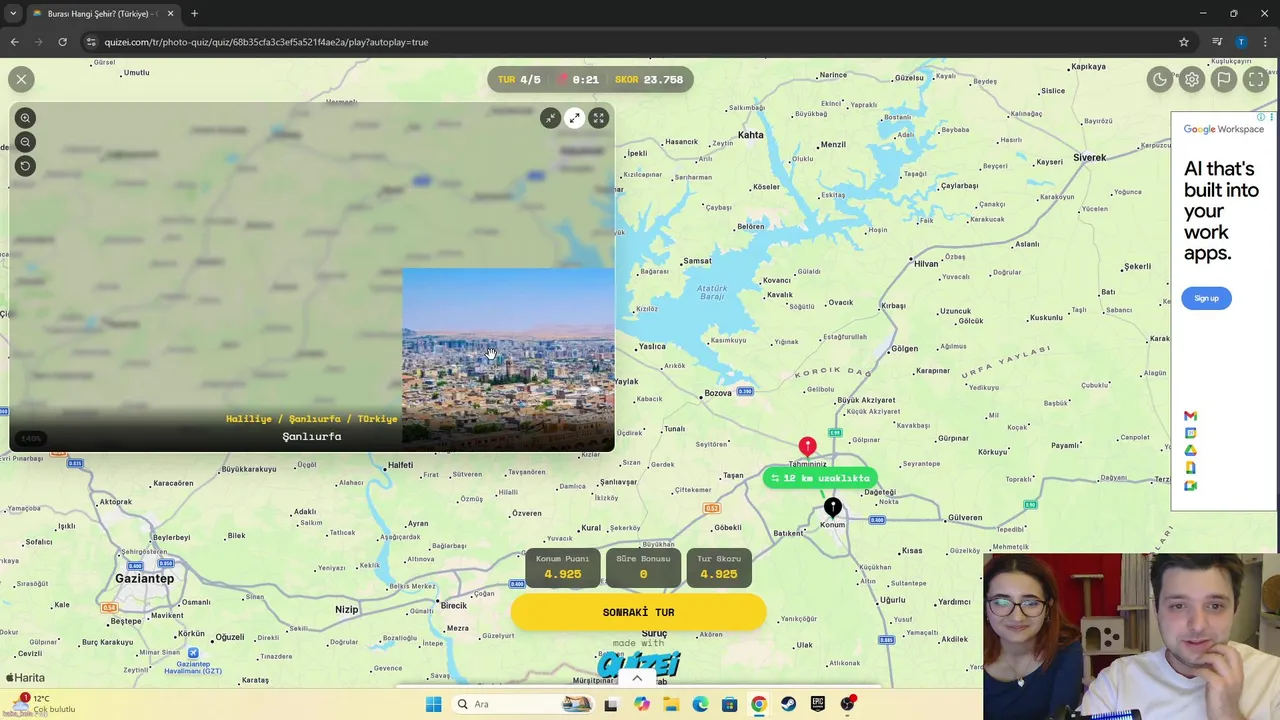The image size is (1280, 720).
Task: Reload the quizei page
Action: pyautogui.click(x=62, y=42)
